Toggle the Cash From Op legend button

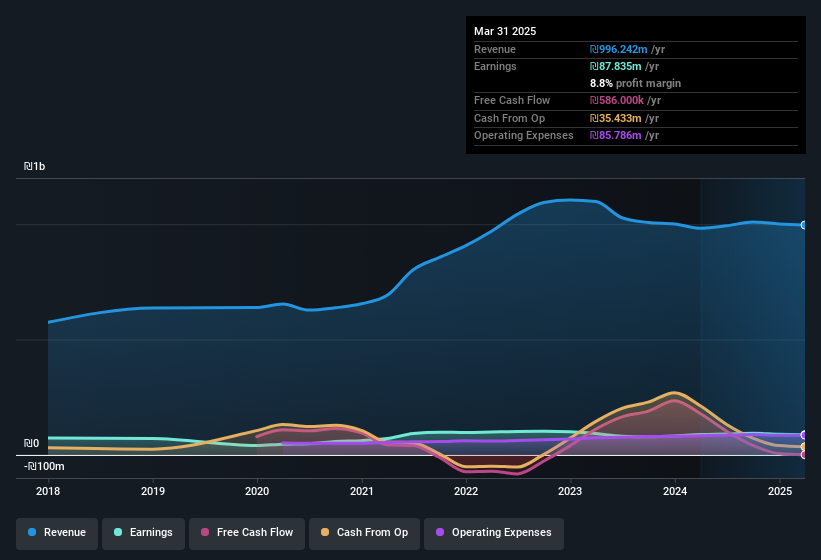click(364, 533)
